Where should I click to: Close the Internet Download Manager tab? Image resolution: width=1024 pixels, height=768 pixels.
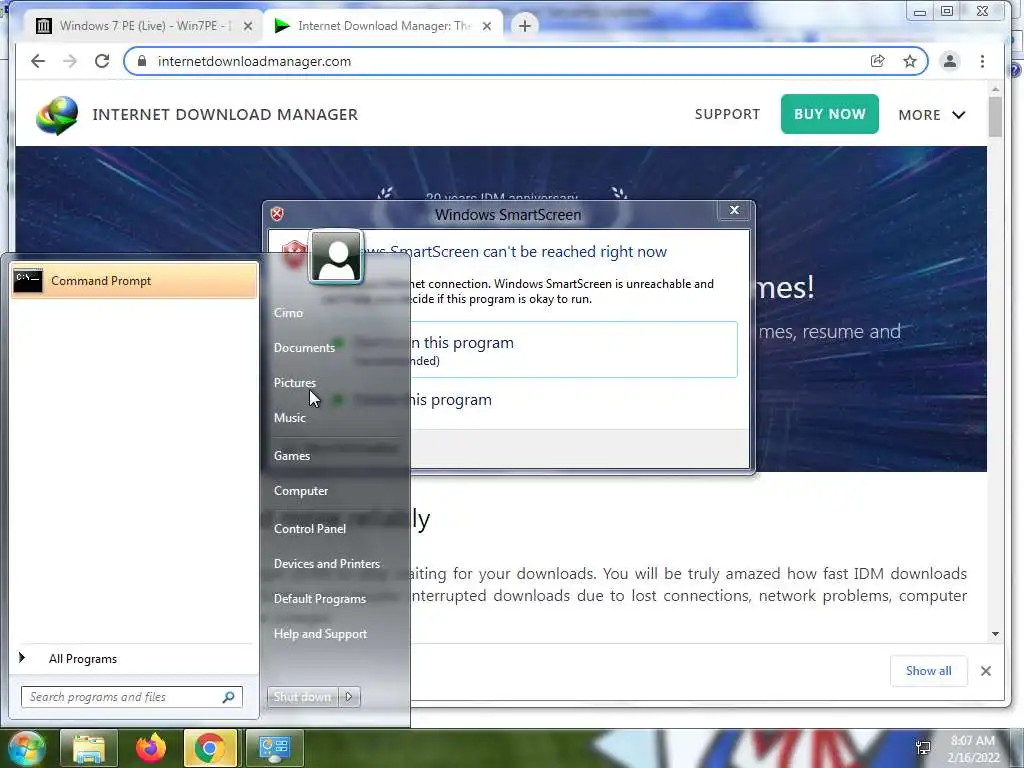(487, 26)
